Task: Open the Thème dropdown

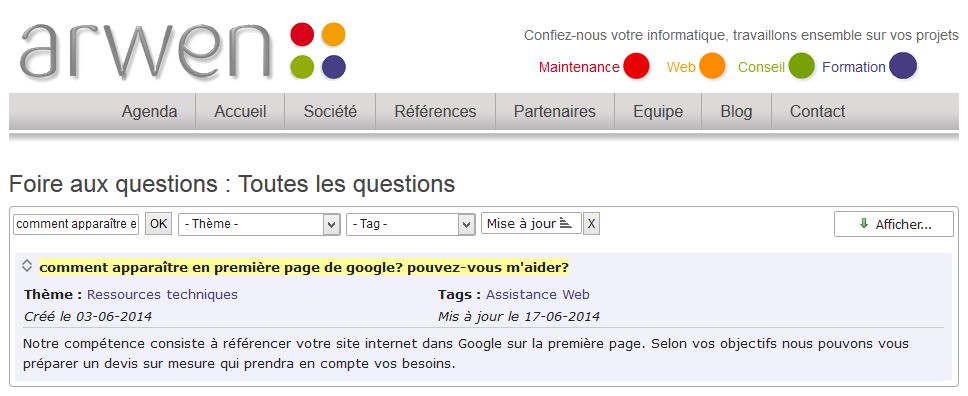Action: point(259,224)
